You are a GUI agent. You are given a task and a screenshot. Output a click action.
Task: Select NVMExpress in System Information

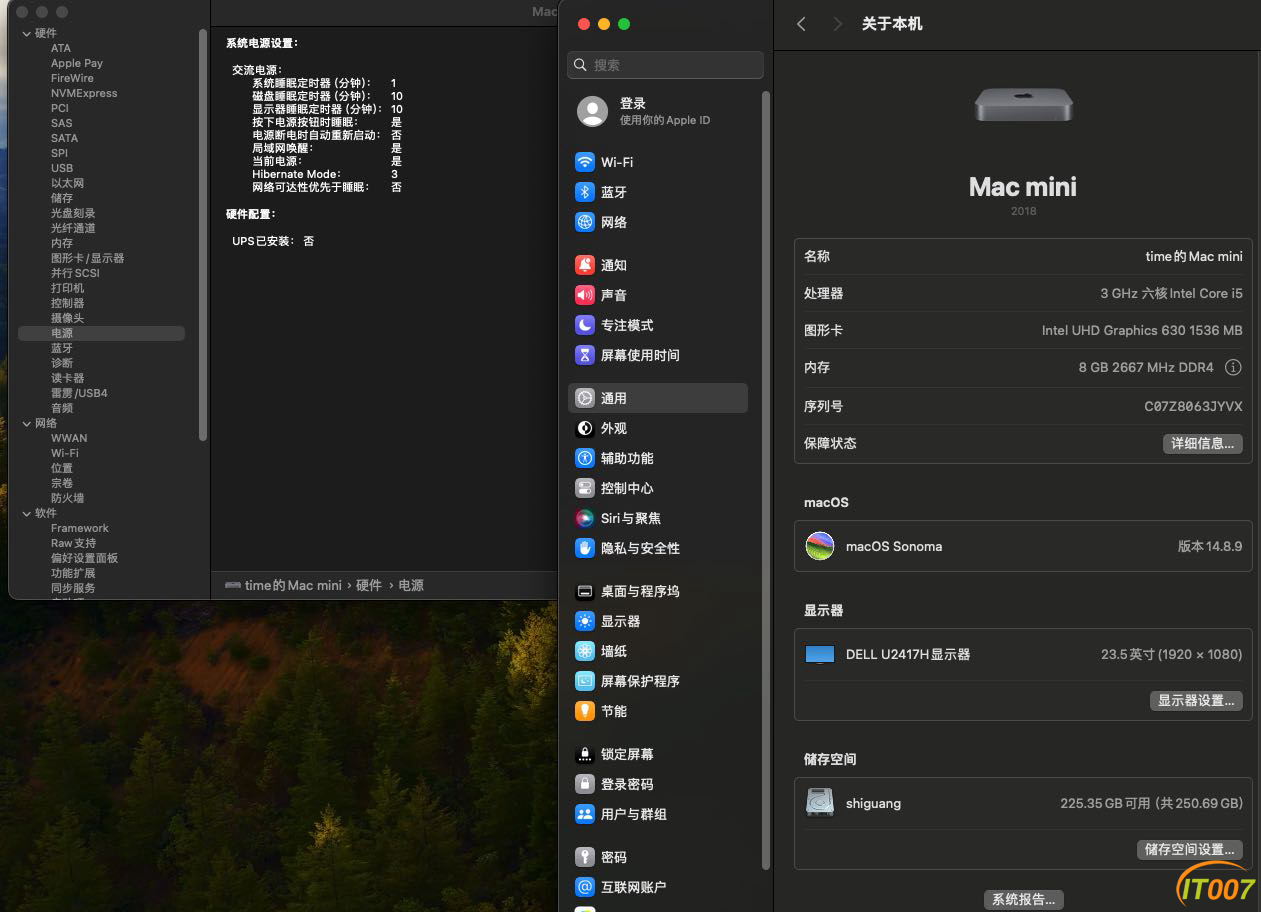84,93
